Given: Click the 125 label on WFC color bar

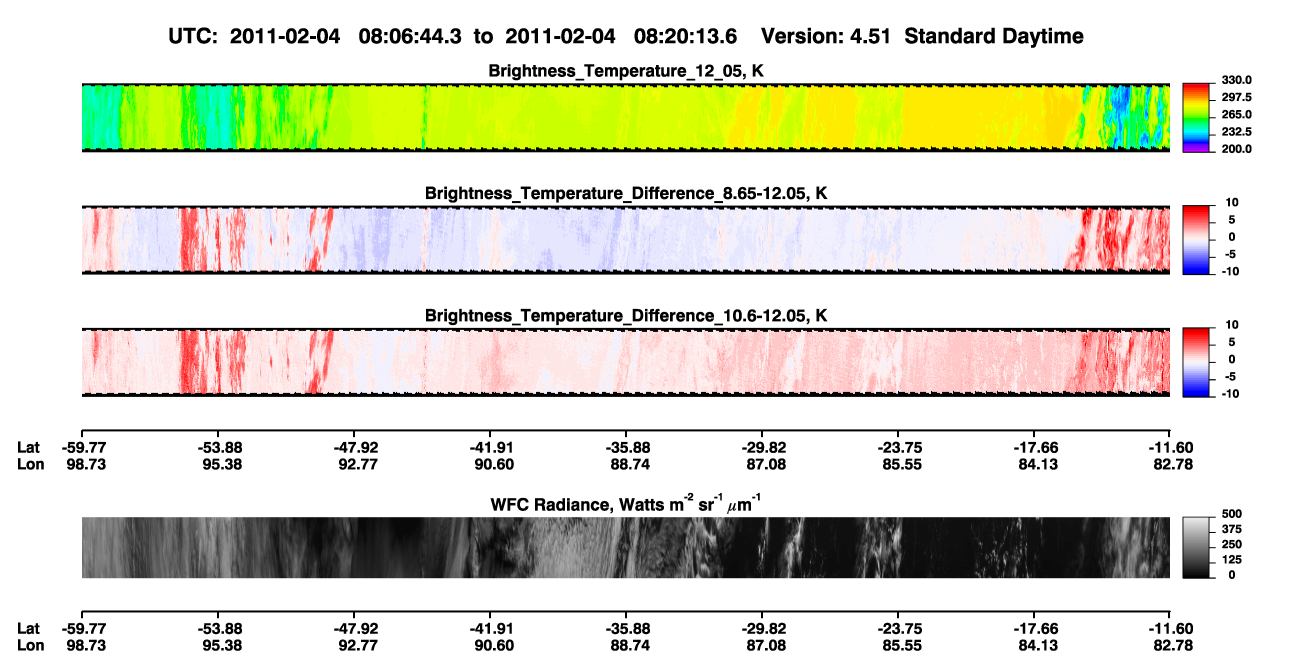Looking at the screenshot, I should point(1232,559).
